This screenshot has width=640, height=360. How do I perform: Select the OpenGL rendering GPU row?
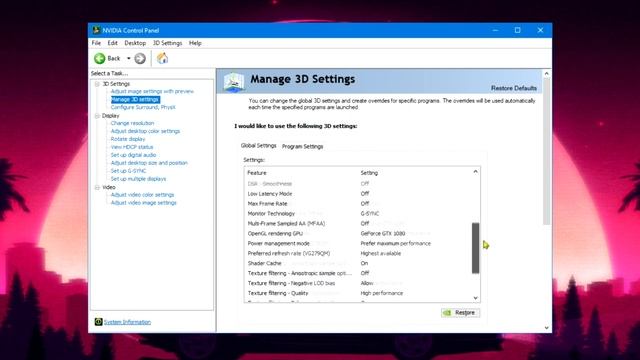tap(358, 233)
